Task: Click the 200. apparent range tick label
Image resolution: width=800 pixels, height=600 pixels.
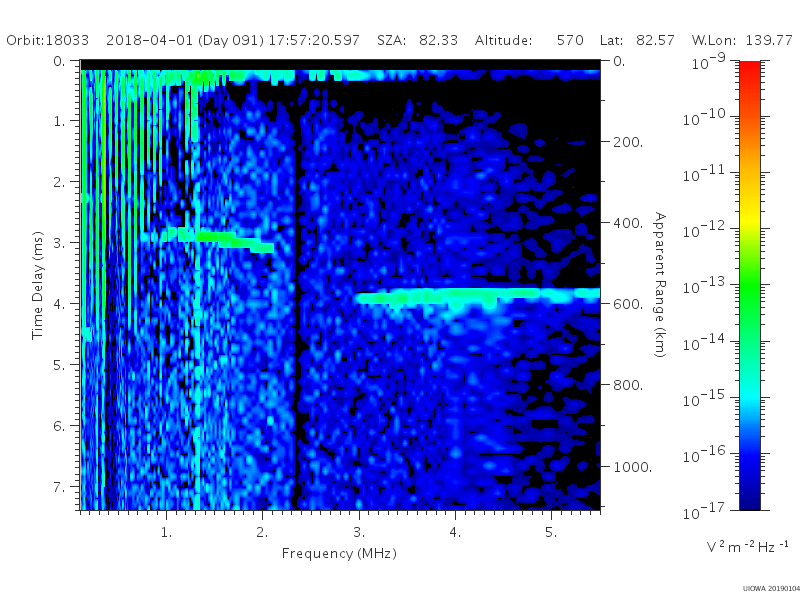Action: tap(628, 142)
